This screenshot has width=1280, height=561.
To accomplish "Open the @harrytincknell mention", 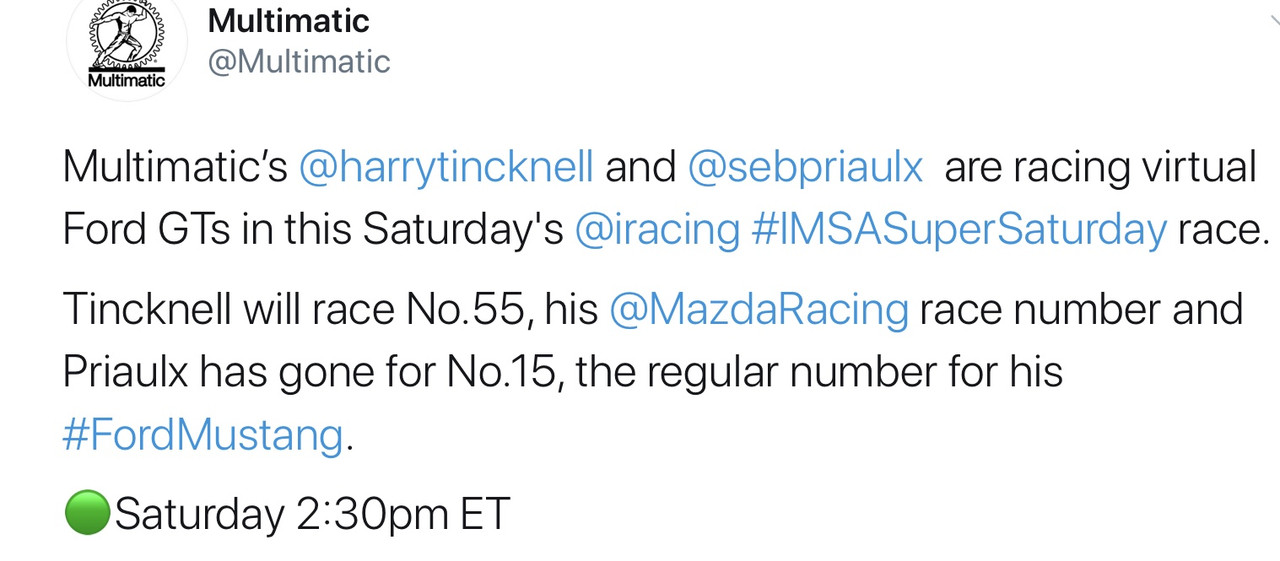I will (x=446, y=167).
